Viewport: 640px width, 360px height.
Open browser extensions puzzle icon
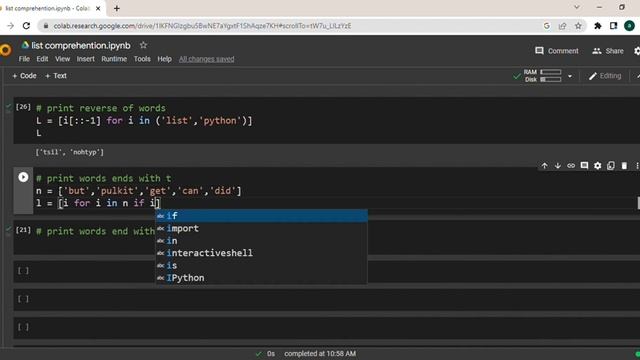pos(598,26)
